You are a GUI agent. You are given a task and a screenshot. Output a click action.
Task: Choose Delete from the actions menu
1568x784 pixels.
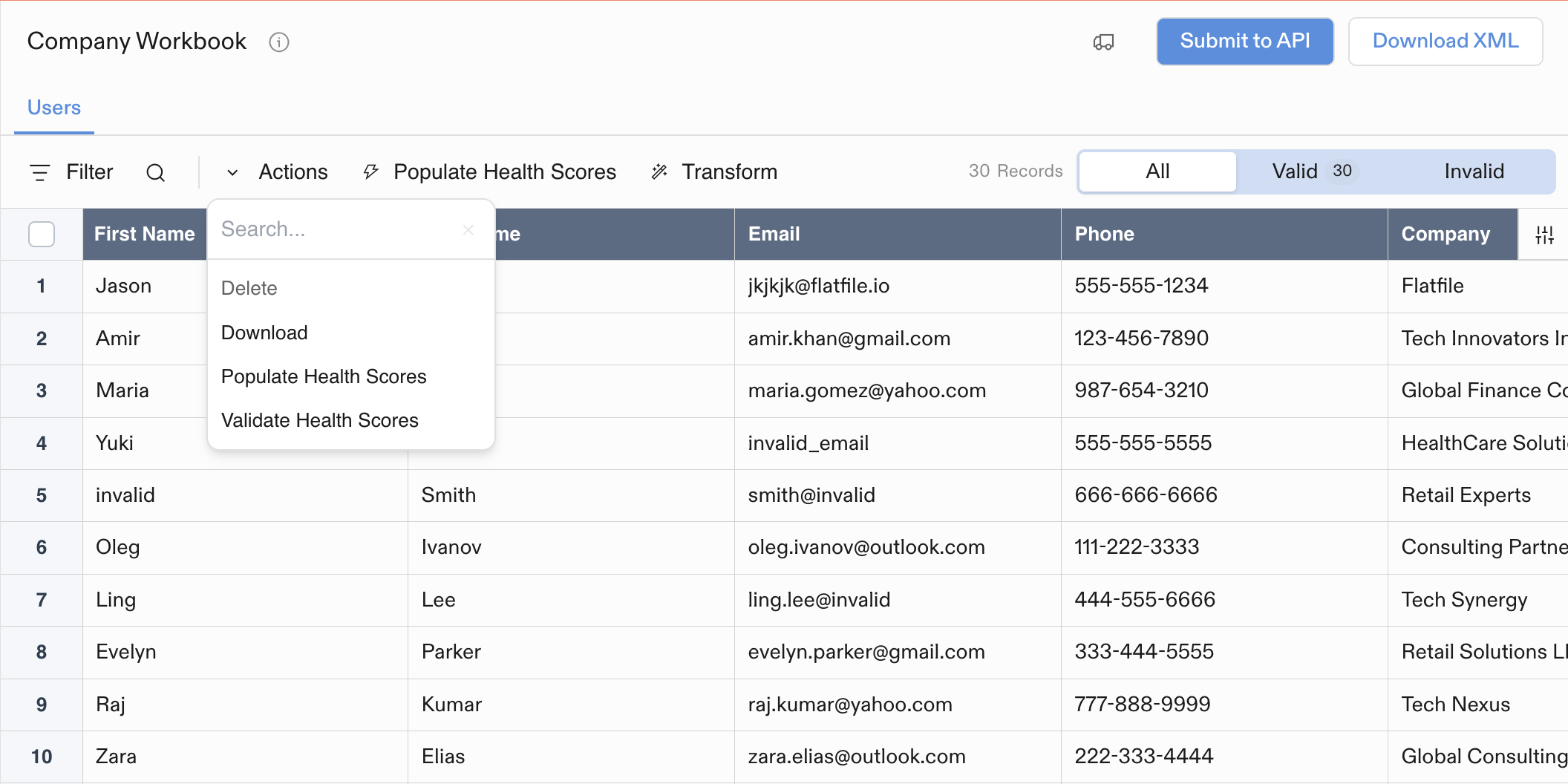[x=351, y=288]
